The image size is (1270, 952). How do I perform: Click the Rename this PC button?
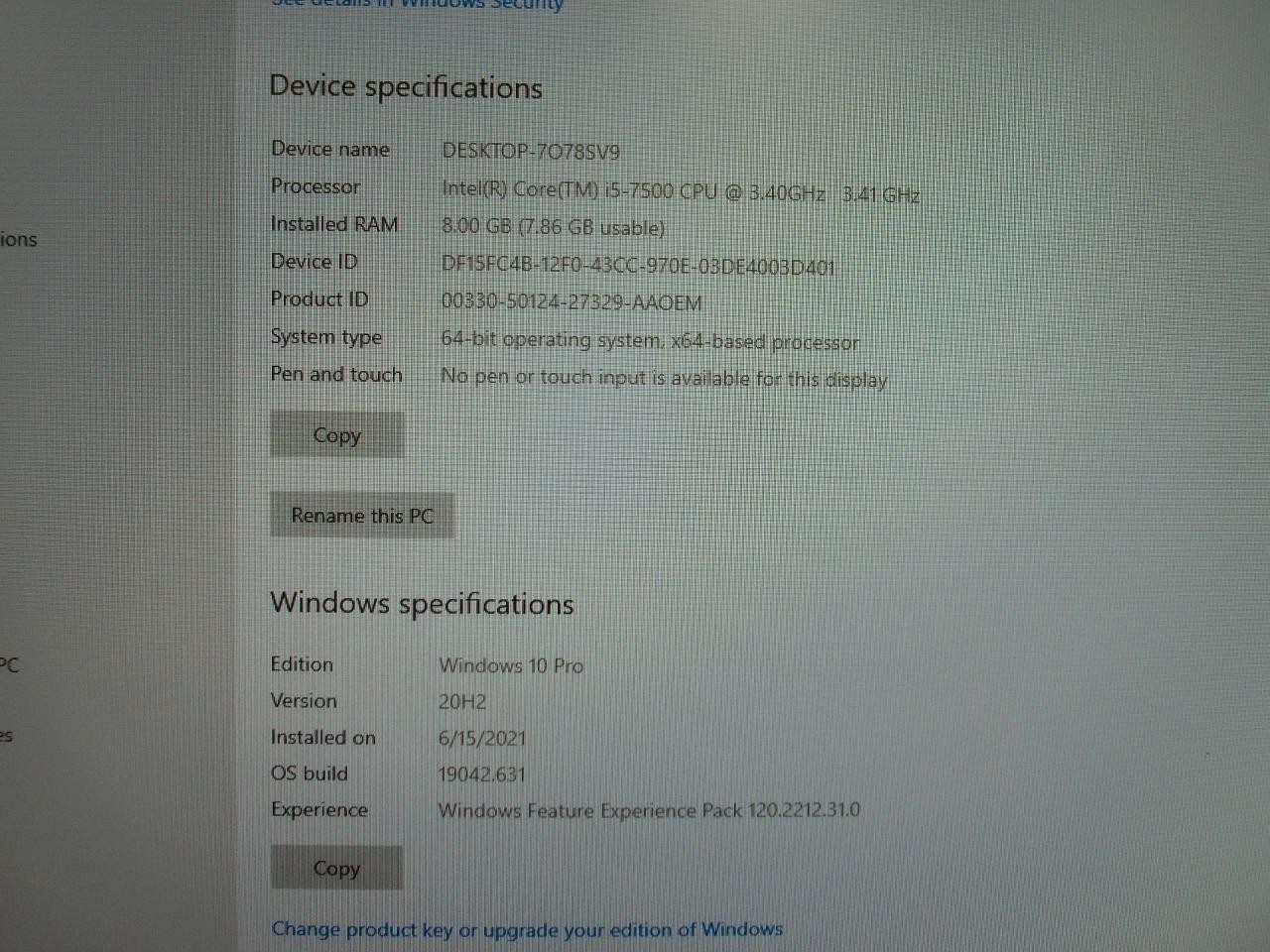pos(362,516)
